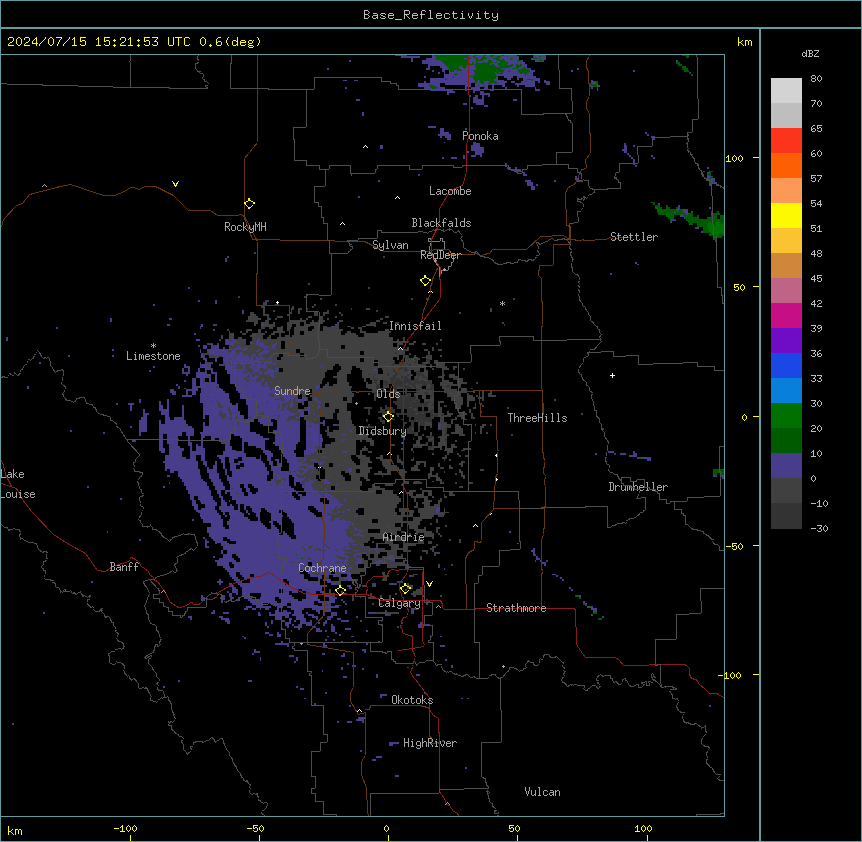Click the Didsbury city label

383,431
